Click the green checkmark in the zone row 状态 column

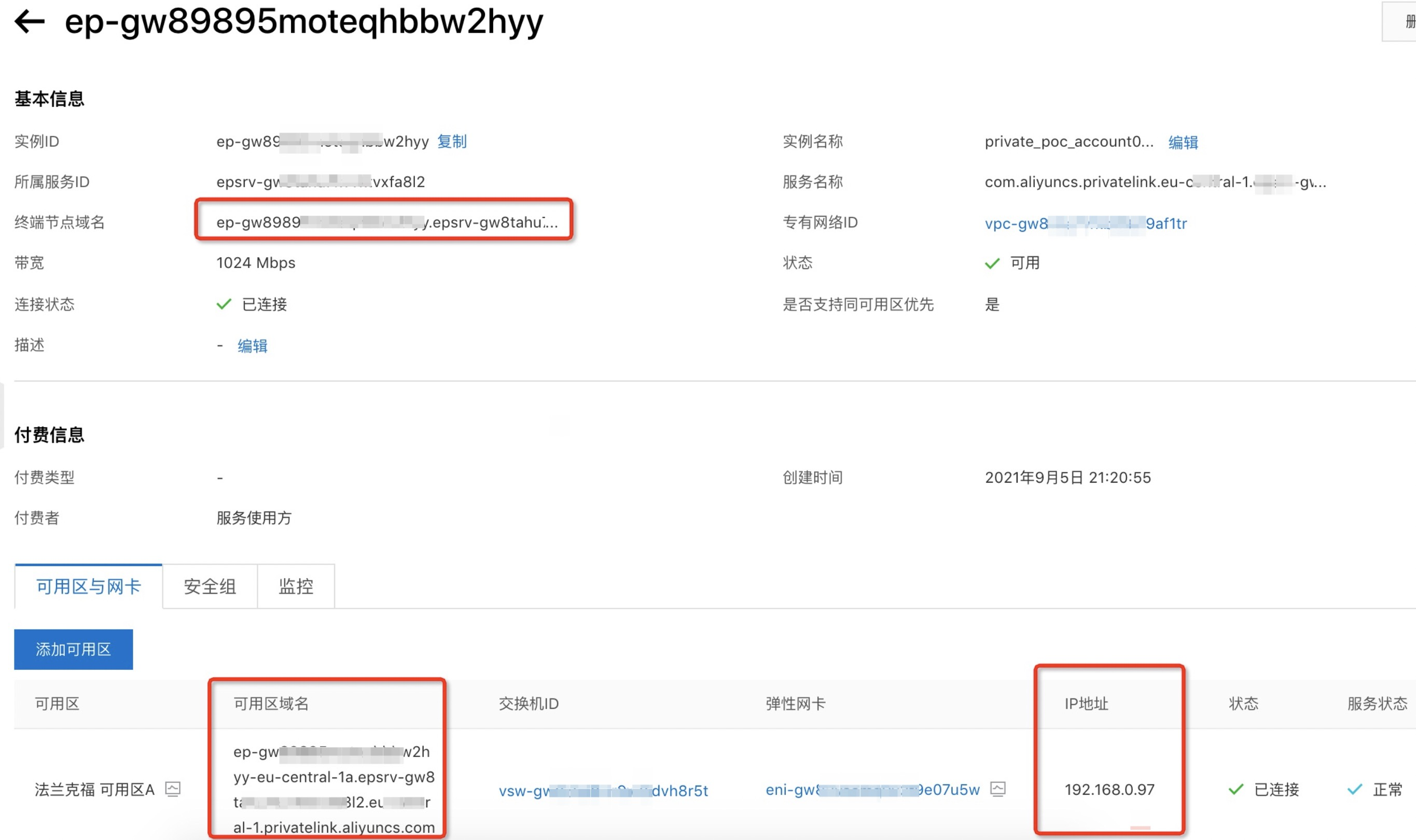pos(1236,790)
